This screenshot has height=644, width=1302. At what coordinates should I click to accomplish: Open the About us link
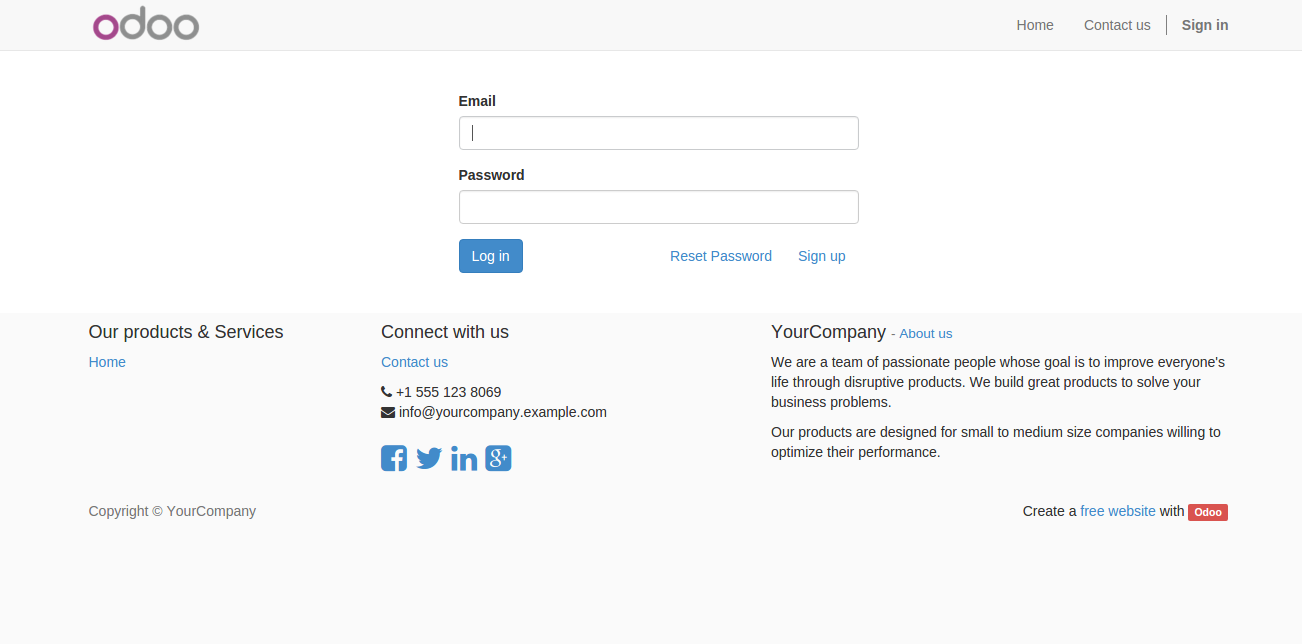[x=926, y=333]
